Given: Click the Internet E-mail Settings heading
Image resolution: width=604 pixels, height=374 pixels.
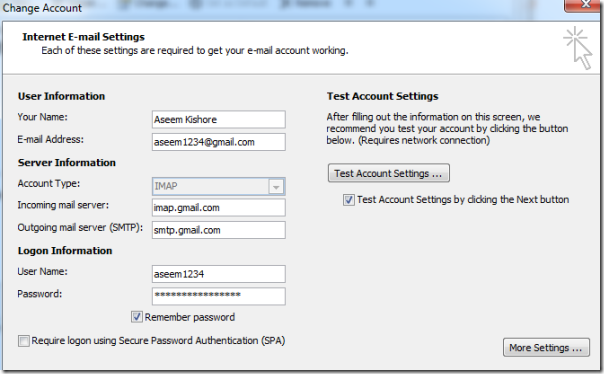Looking at the screenshot, I should click(x=84, y=37).
